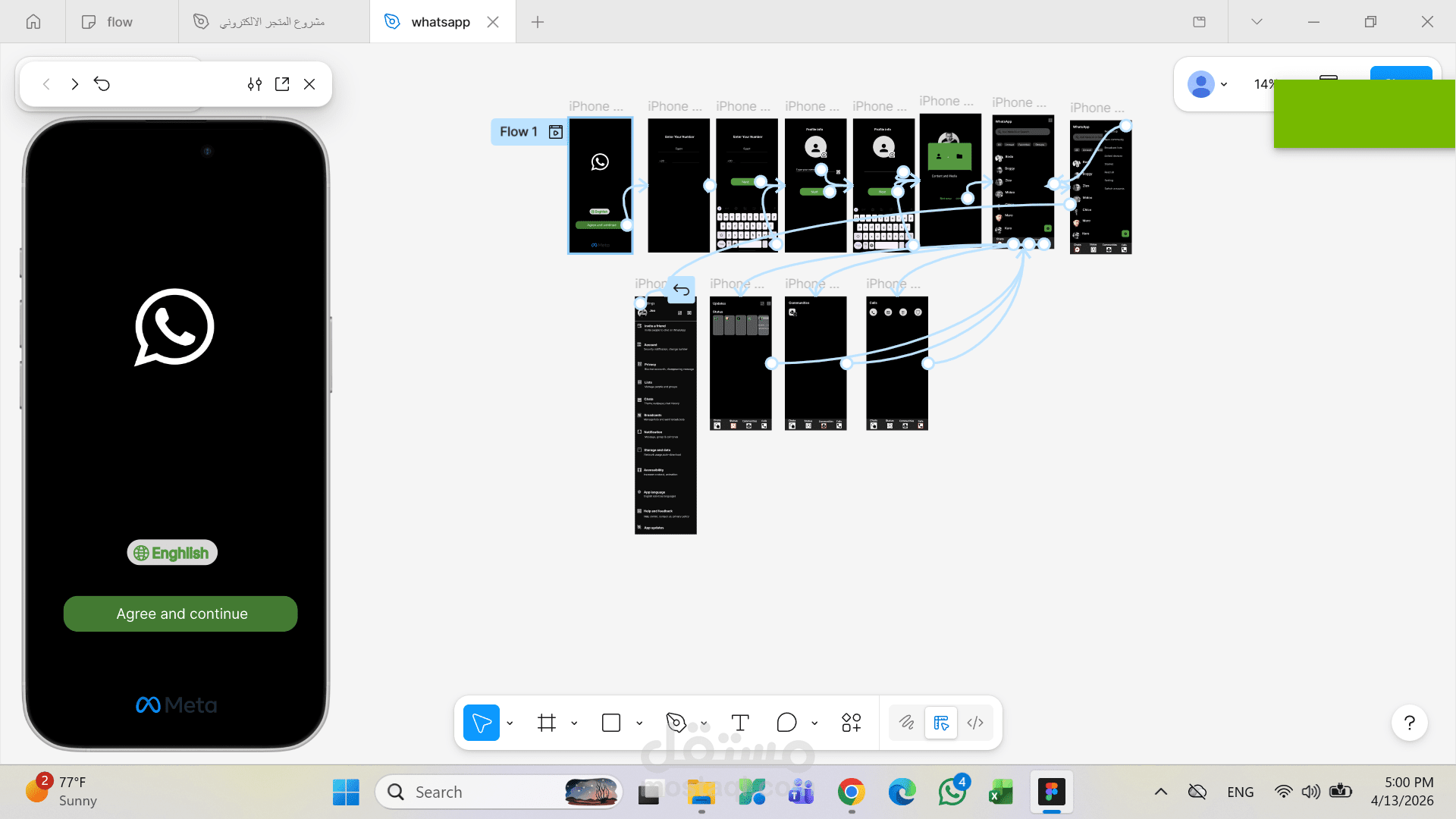Select the Comment tool
Screen dimensions: 1456x819
[786, 723]
